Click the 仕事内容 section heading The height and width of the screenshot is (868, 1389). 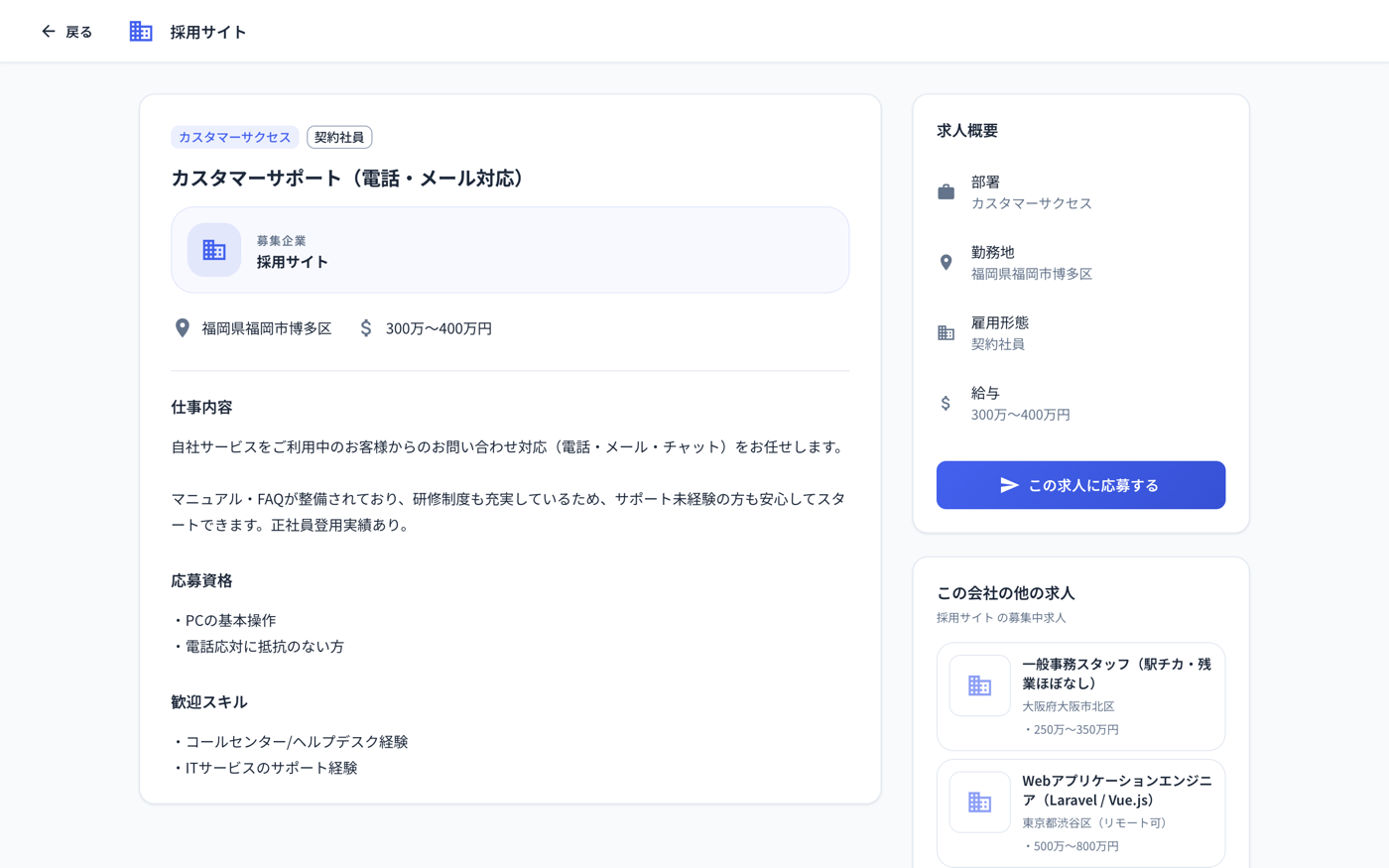pyautogui.click(x=201, y=408)
